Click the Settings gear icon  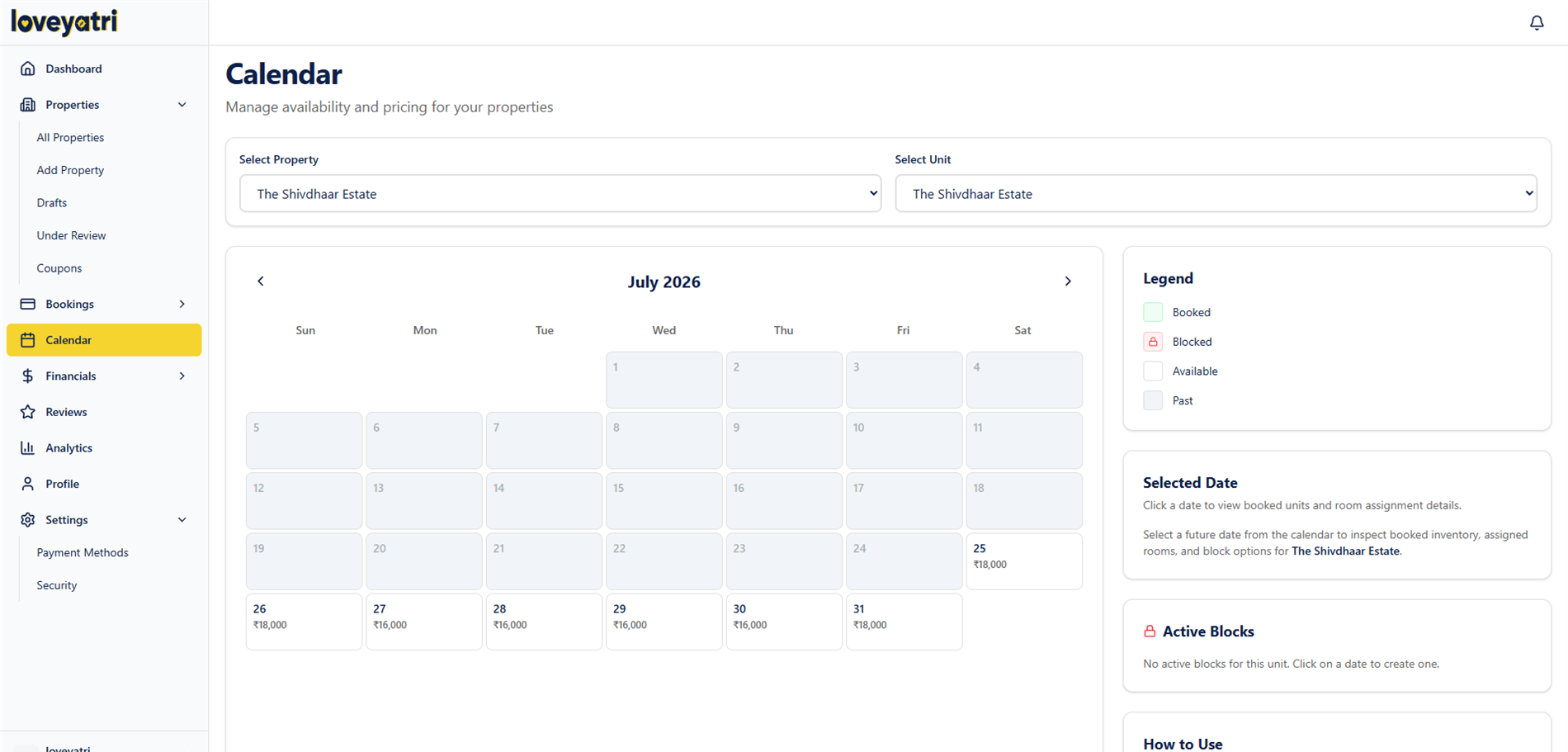[x=28, y=520]
